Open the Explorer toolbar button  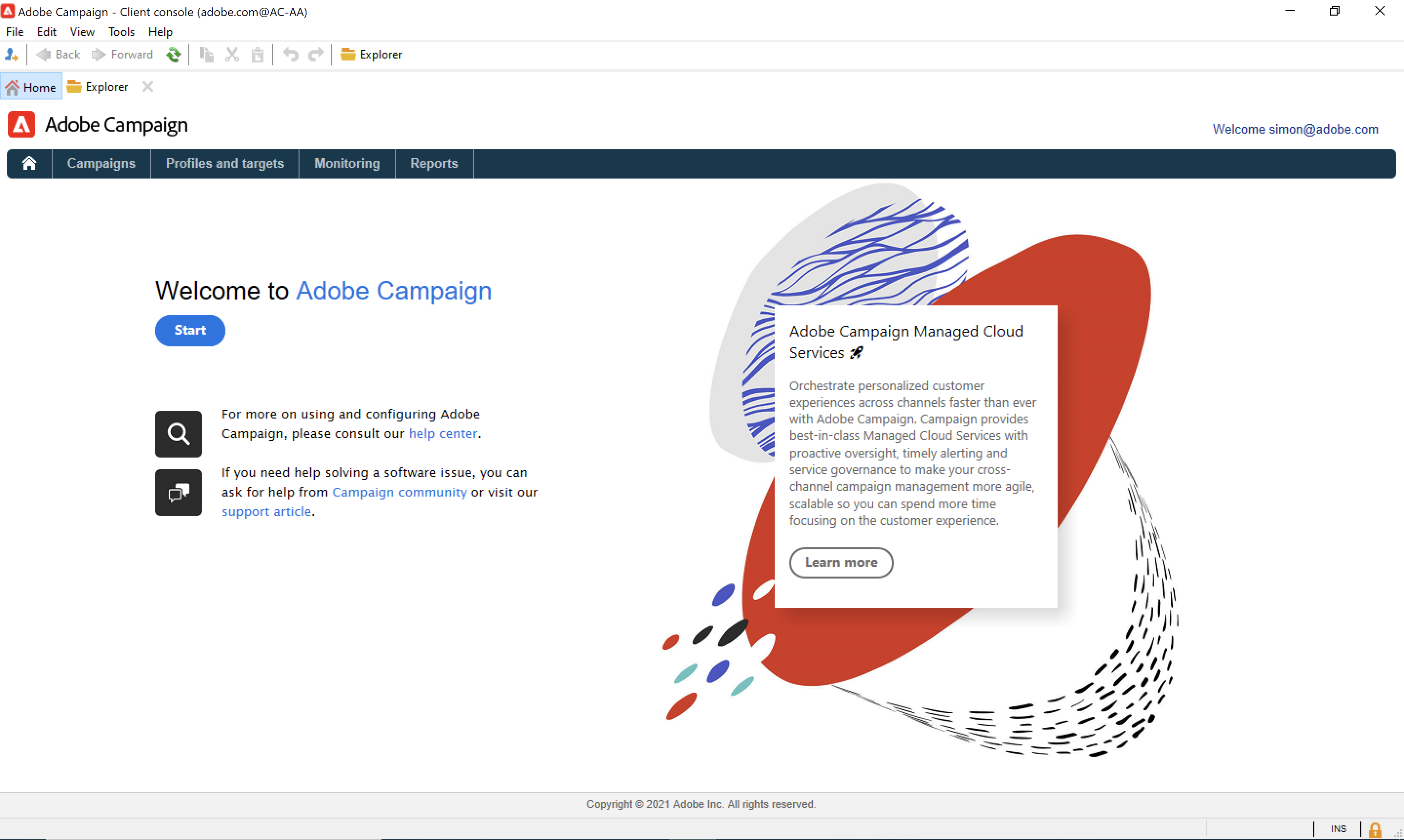[x=371, y=54]
